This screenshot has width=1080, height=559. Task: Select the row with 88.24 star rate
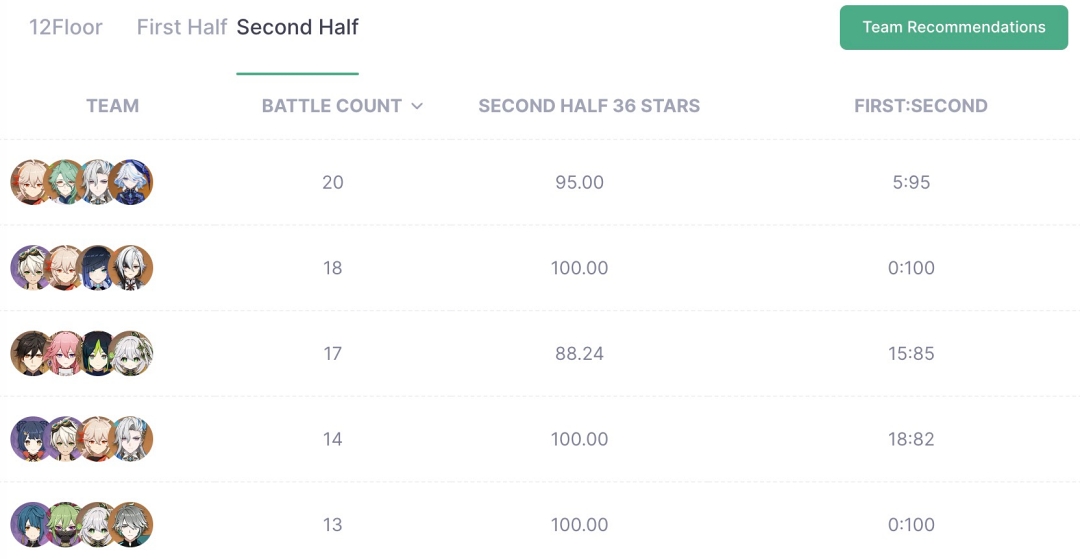point(540,353)
